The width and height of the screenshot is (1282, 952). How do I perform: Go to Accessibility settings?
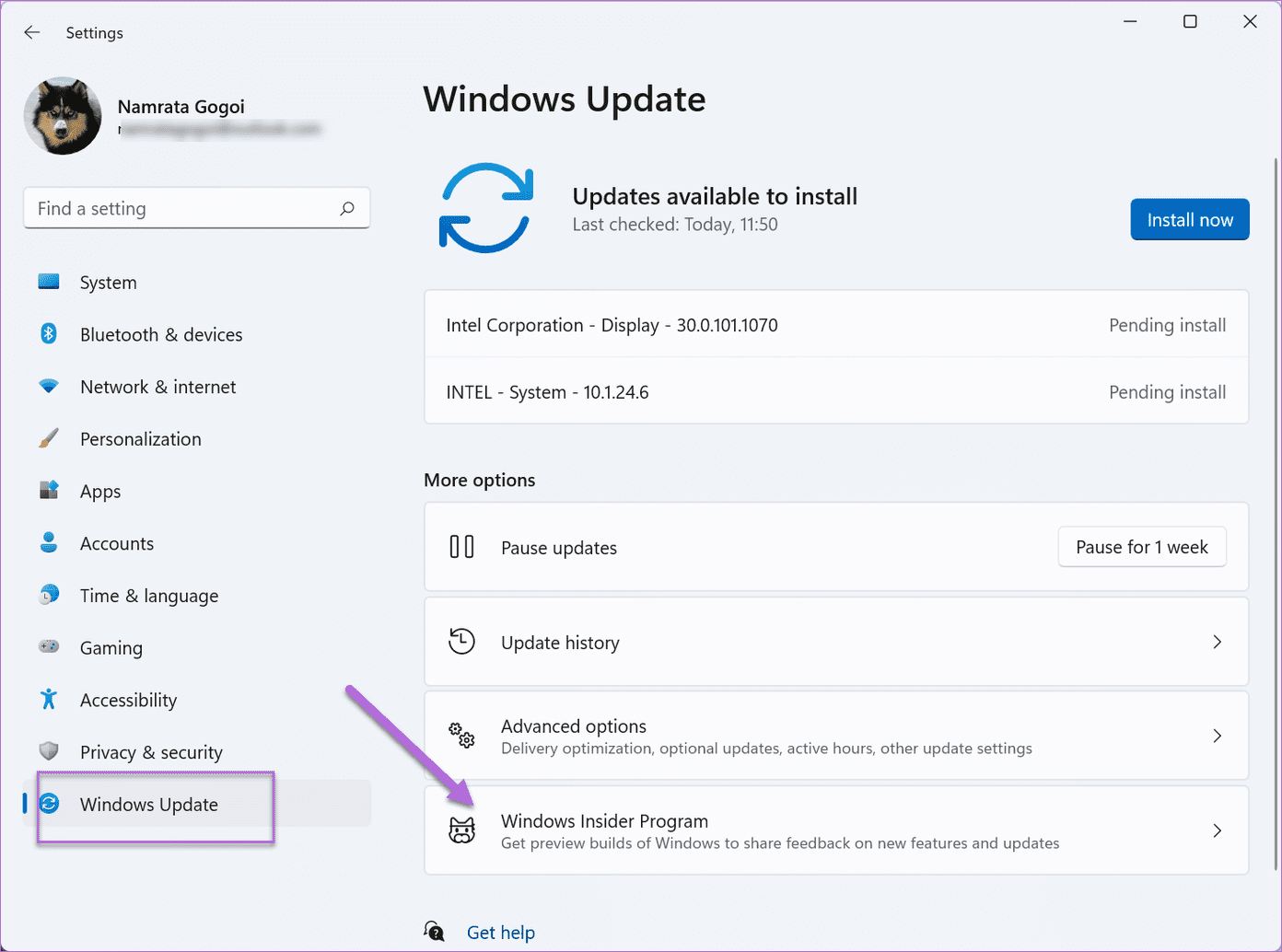(197, 700)
